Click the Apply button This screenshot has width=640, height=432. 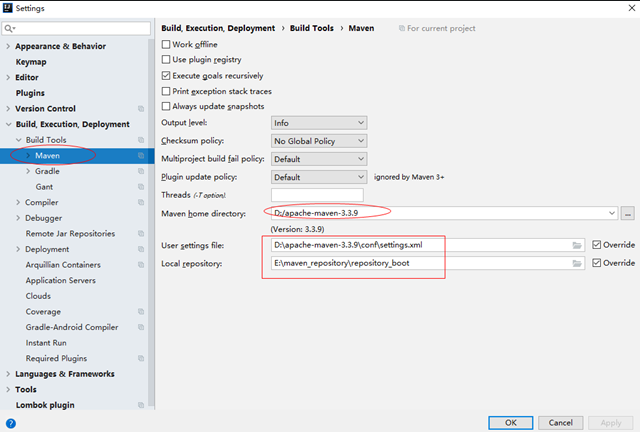click(x=611, y=423)
